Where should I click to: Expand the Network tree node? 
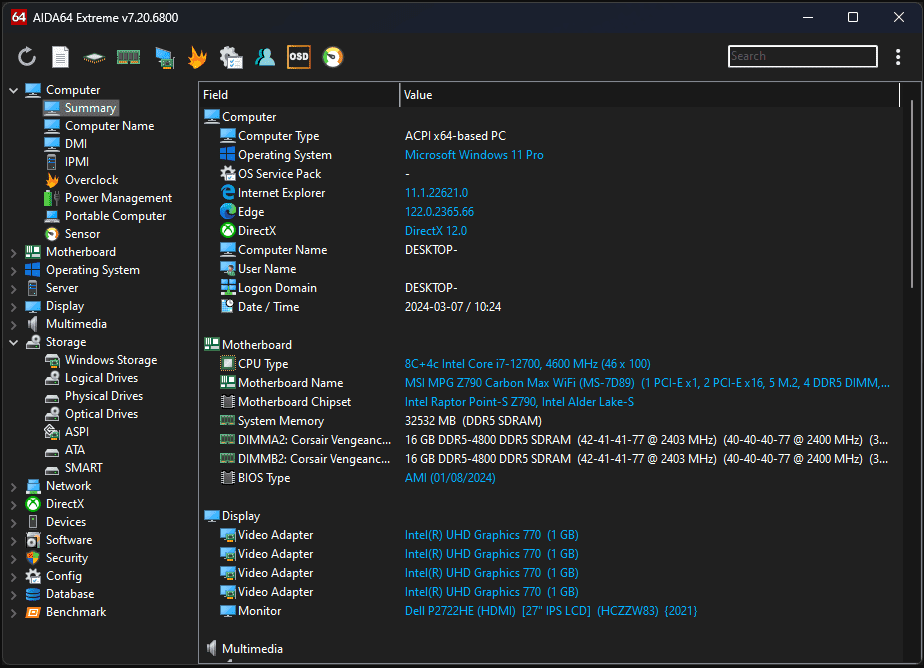(14, 486)
